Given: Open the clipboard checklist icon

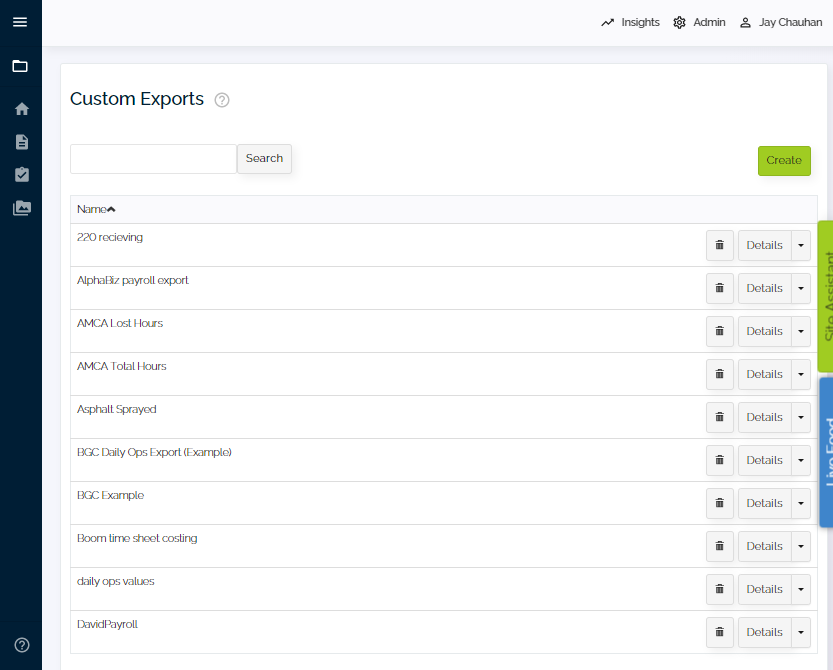Looking at the screenshot, I should click(x=22, y=174).
